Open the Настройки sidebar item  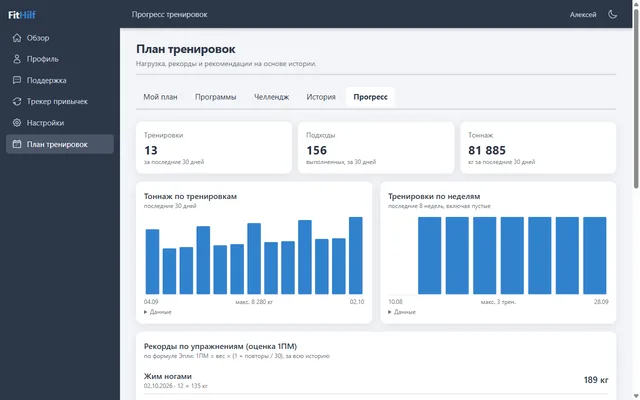[x=60, y=122]
